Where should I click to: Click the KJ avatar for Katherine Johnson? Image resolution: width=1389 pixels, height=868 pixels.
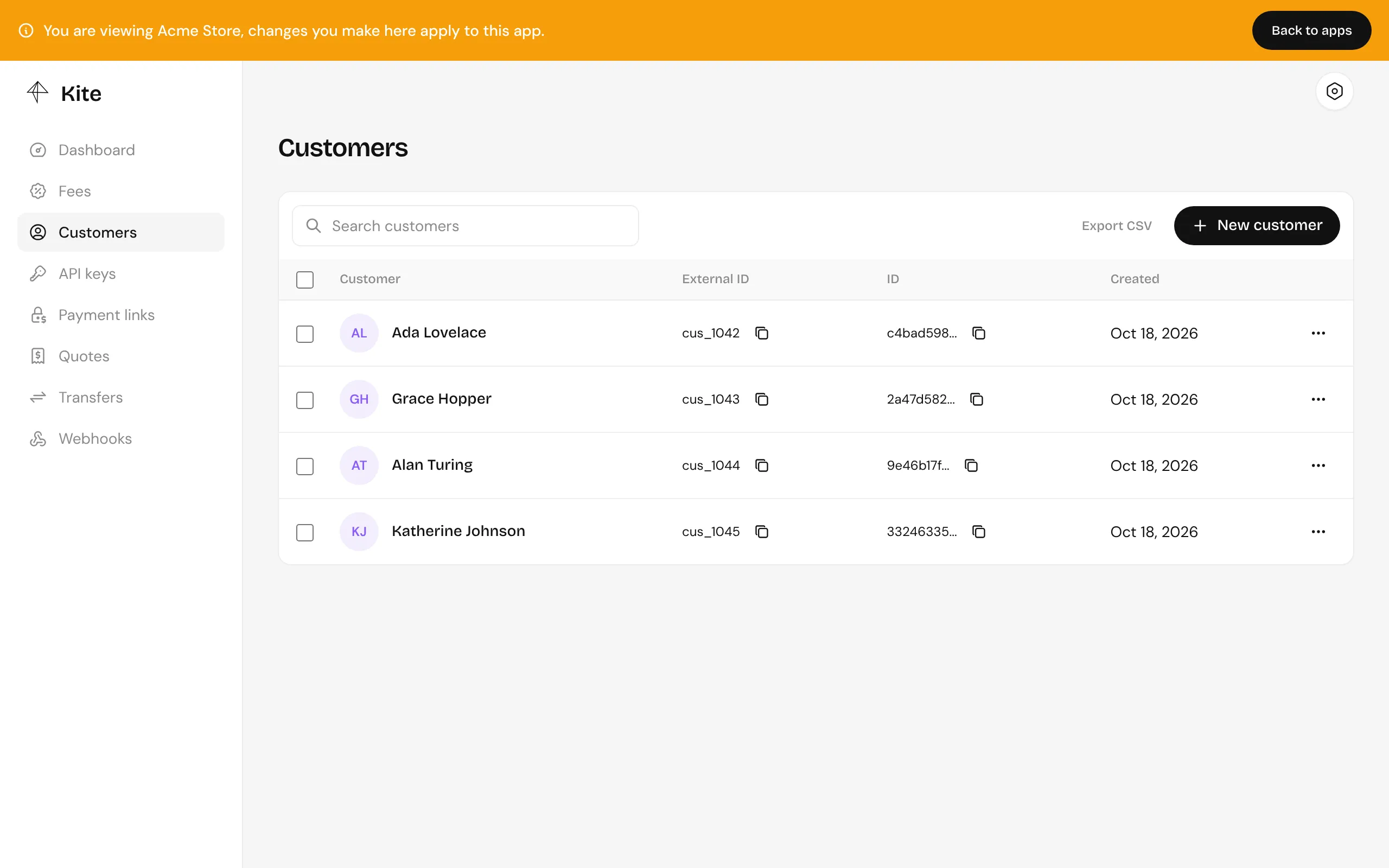pyautogui.click(x=359, y=532)
